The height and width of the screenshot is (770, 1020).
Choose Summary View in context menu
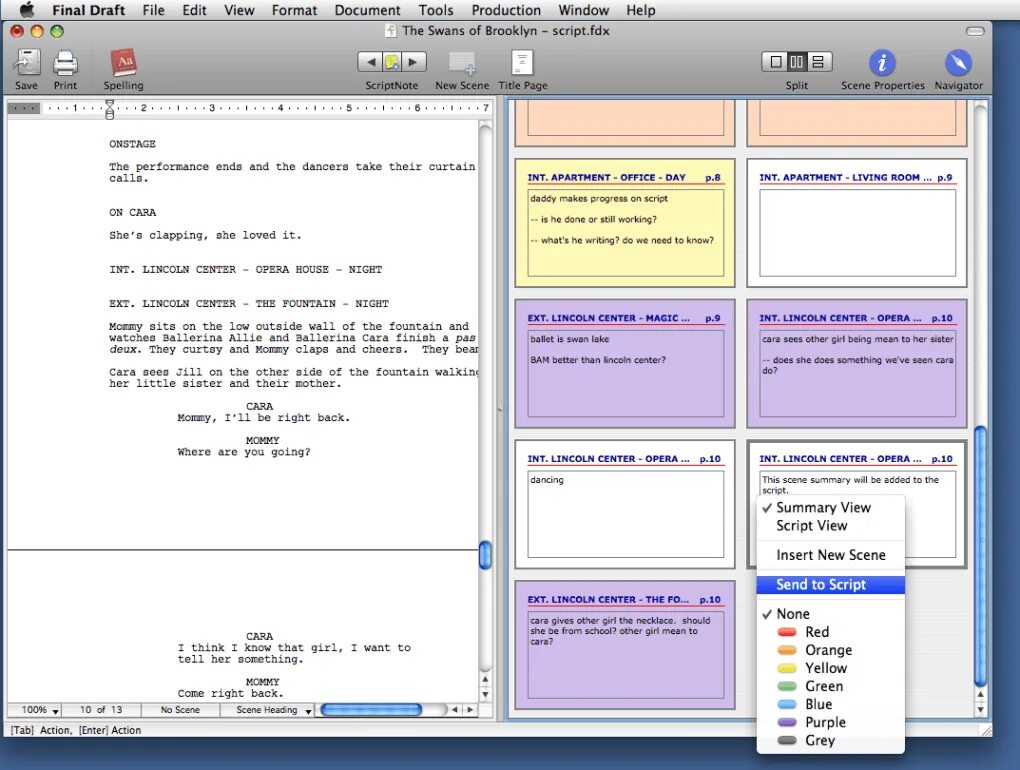click(831, 507)
